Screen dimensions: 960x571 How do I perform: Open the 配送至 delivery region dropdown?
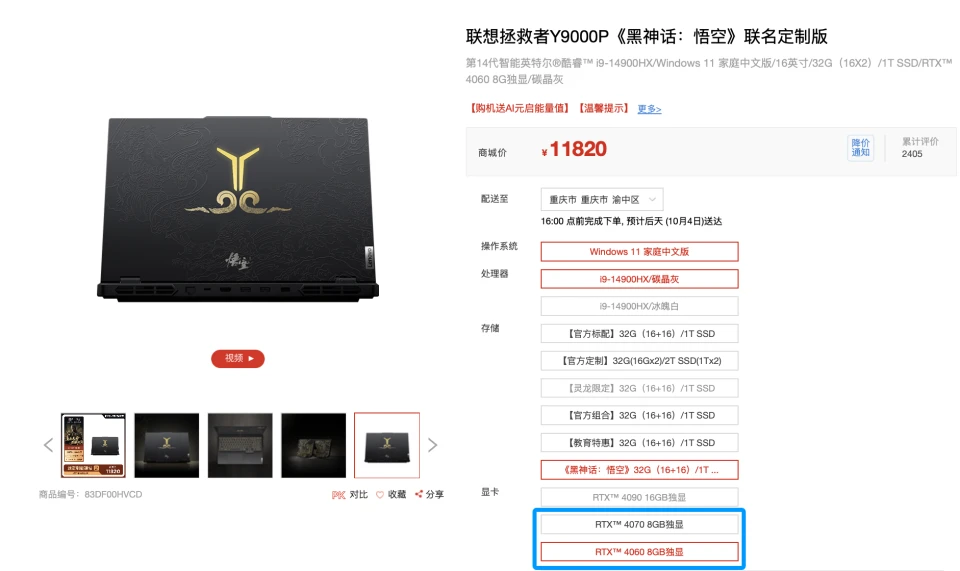click(x=602, y=200)
